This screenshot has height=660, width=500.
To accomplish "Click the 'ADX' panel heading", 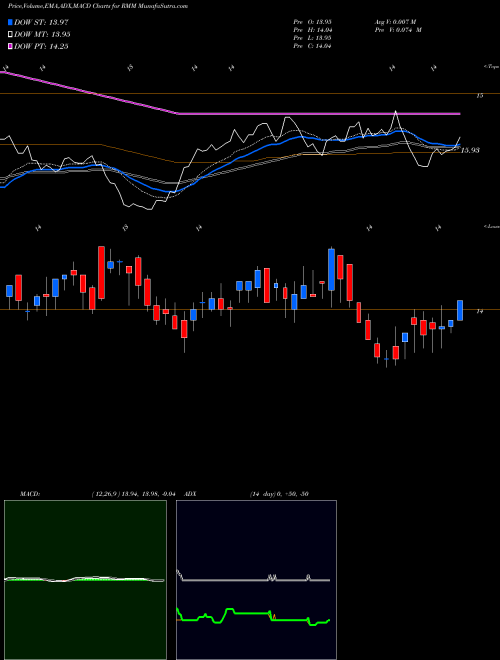I will [x=191, y=494].
